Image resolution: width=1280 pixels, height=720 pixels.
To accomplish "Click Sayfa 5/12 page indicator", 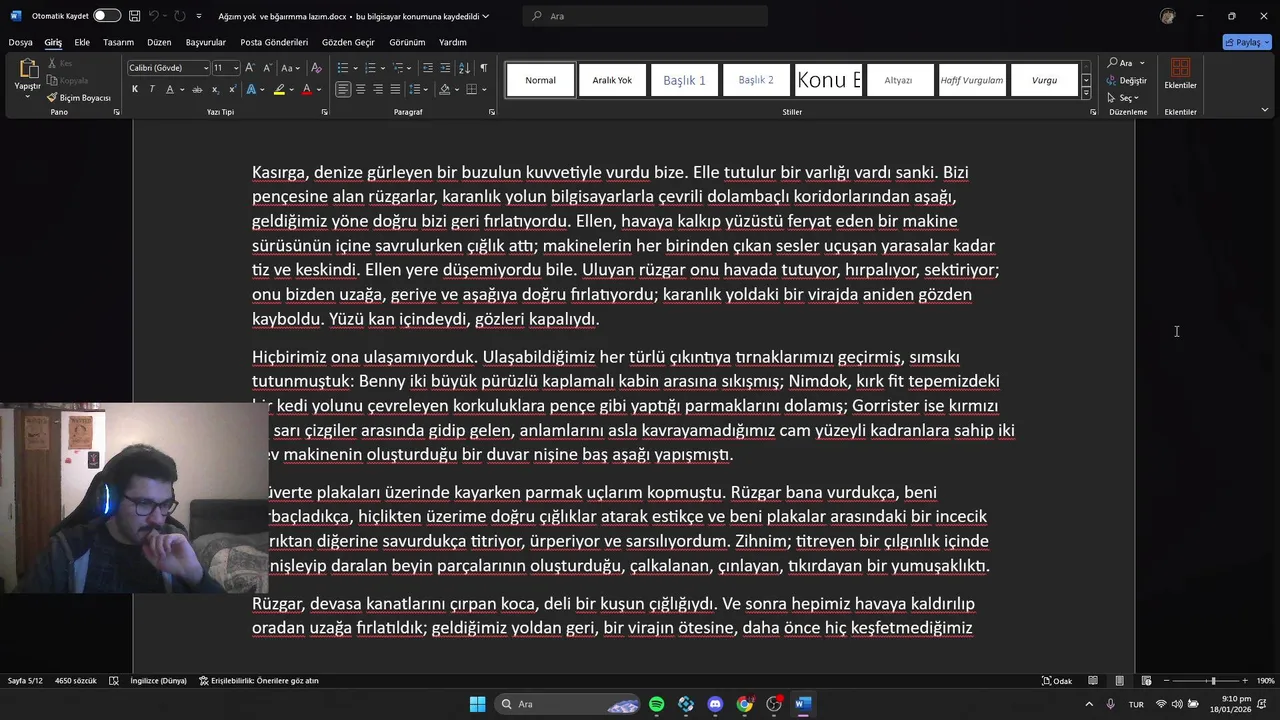I will [x=25, y=681].
